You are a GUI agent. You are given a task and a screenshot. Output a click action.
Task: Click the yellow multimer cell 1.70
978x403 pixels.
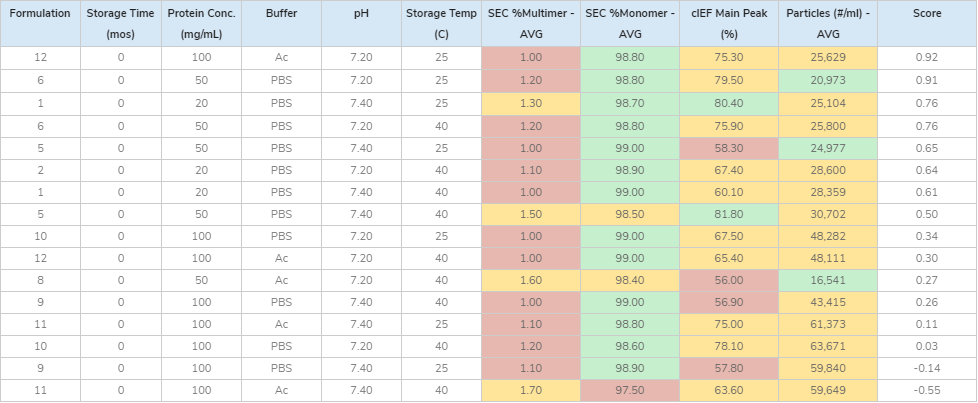530,389
